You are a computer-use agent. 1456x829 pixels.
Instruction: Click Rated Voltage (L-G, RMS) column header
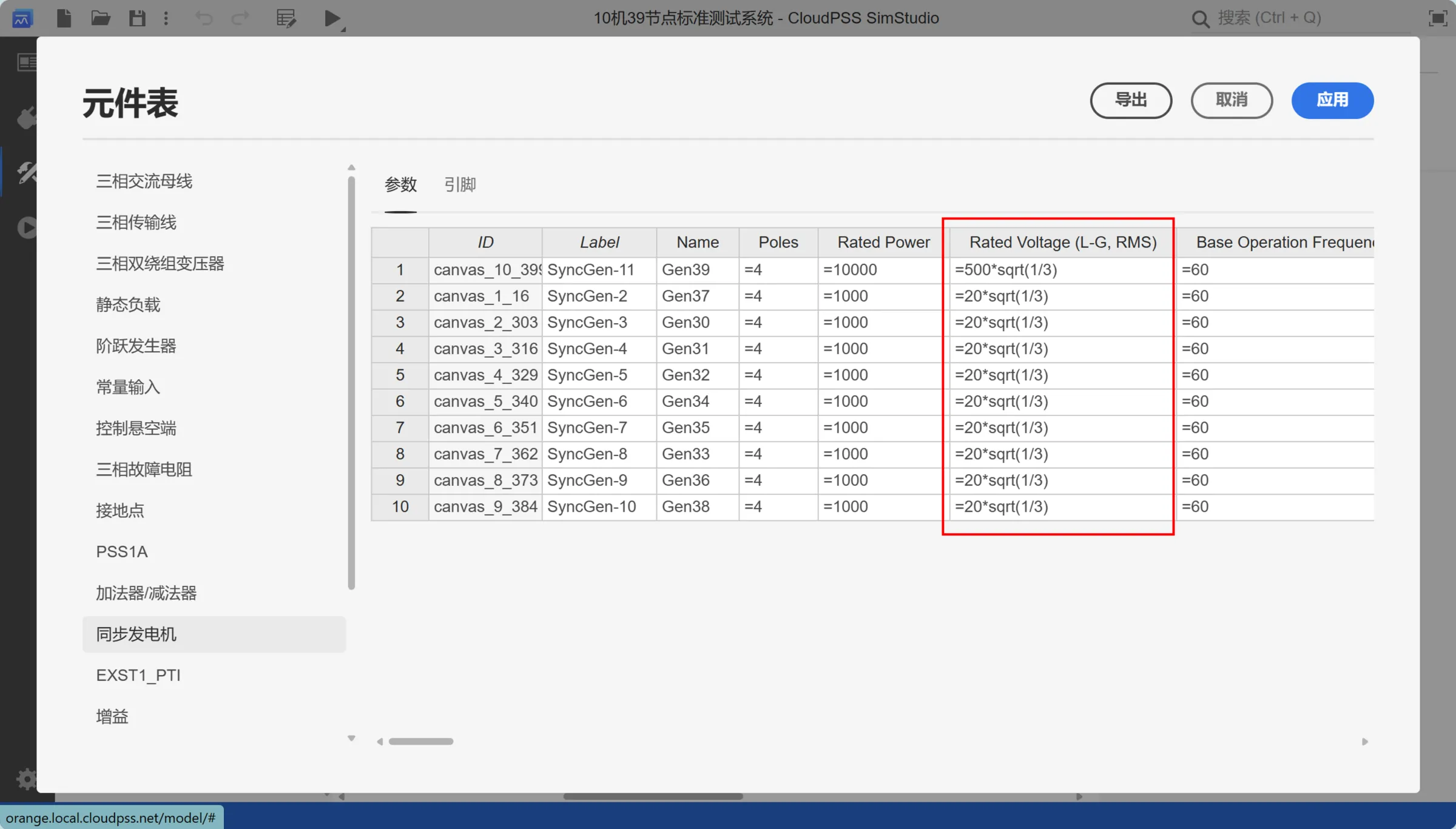coord(1063,242)
